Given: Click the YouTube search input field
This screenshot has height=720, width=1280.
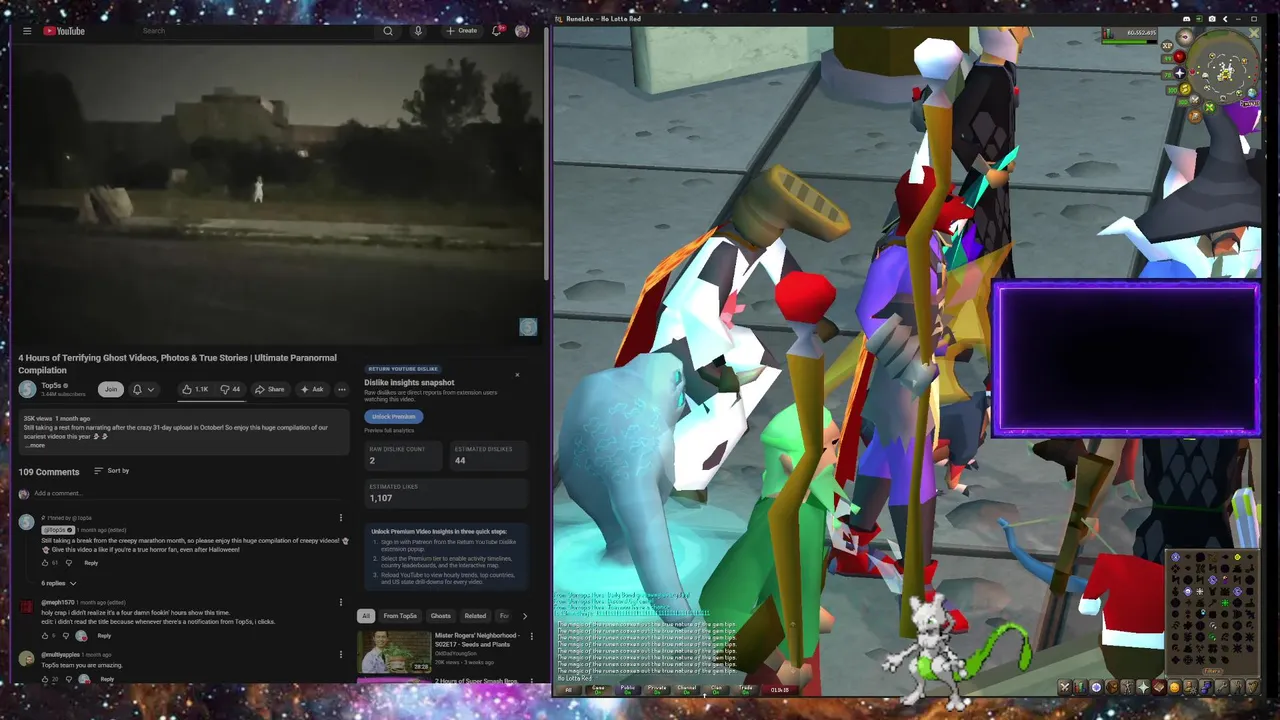Looking at the screenshot, I should (255, 31).
